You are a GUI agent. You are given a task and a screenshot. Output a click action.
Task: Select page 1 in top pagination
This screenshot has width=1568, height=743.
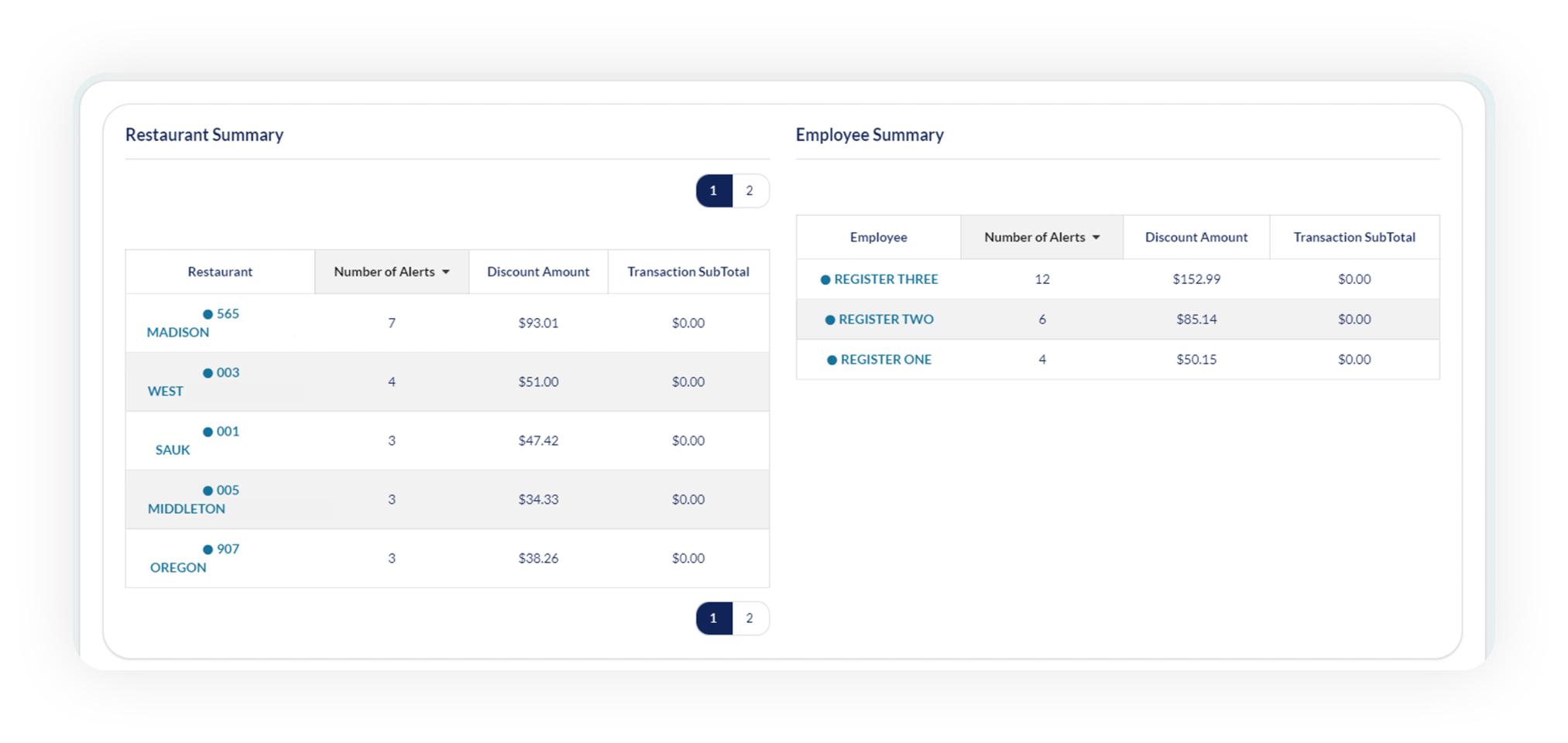(x=714, y=190)
